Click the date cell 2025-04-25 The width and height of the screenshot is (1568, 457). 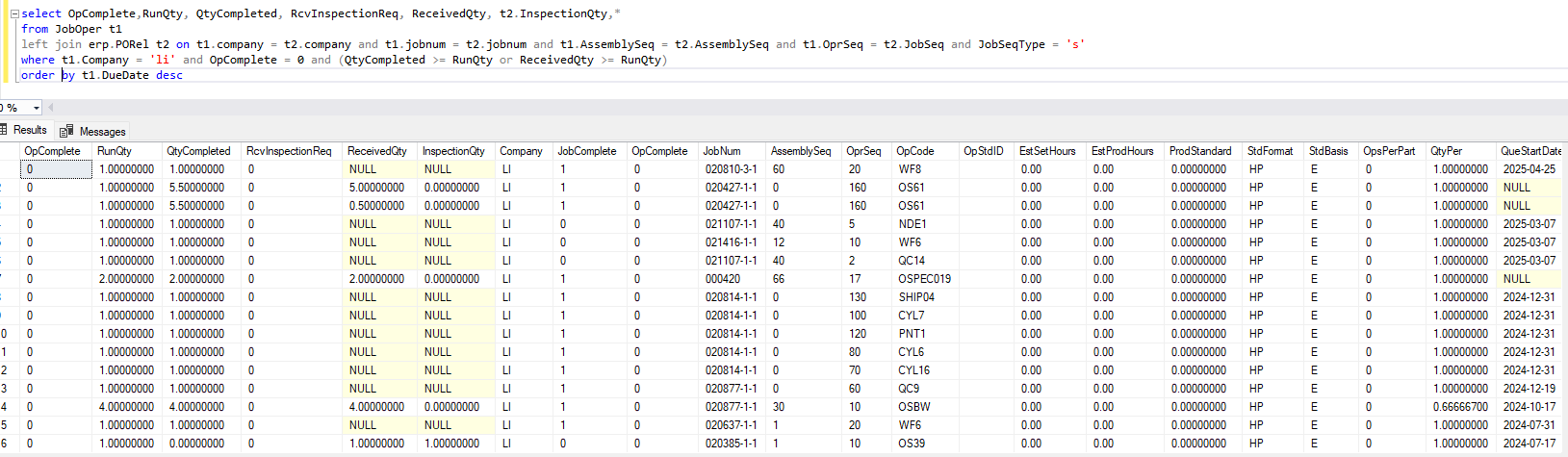click(1531, 169)
